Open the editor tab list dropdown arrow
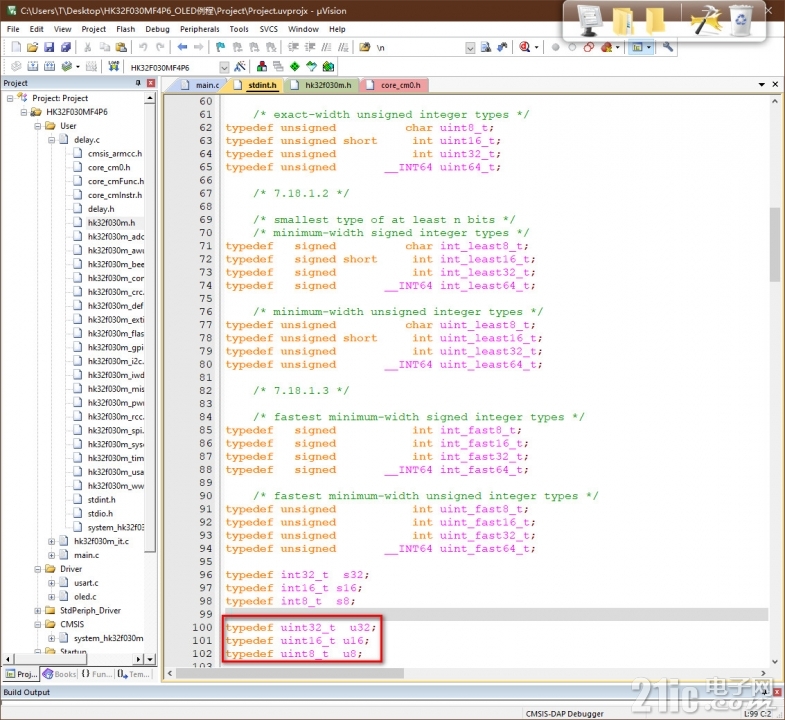The width and height of the screenshot is (785, 720). click(x=761, y=85)
